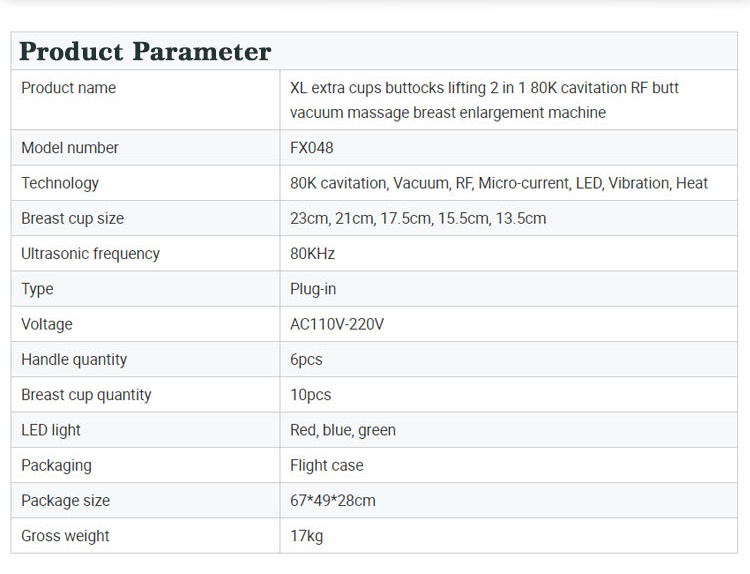Select the Red, blue, green LED value
Screen dimensions: 750x574
(343, 430)
